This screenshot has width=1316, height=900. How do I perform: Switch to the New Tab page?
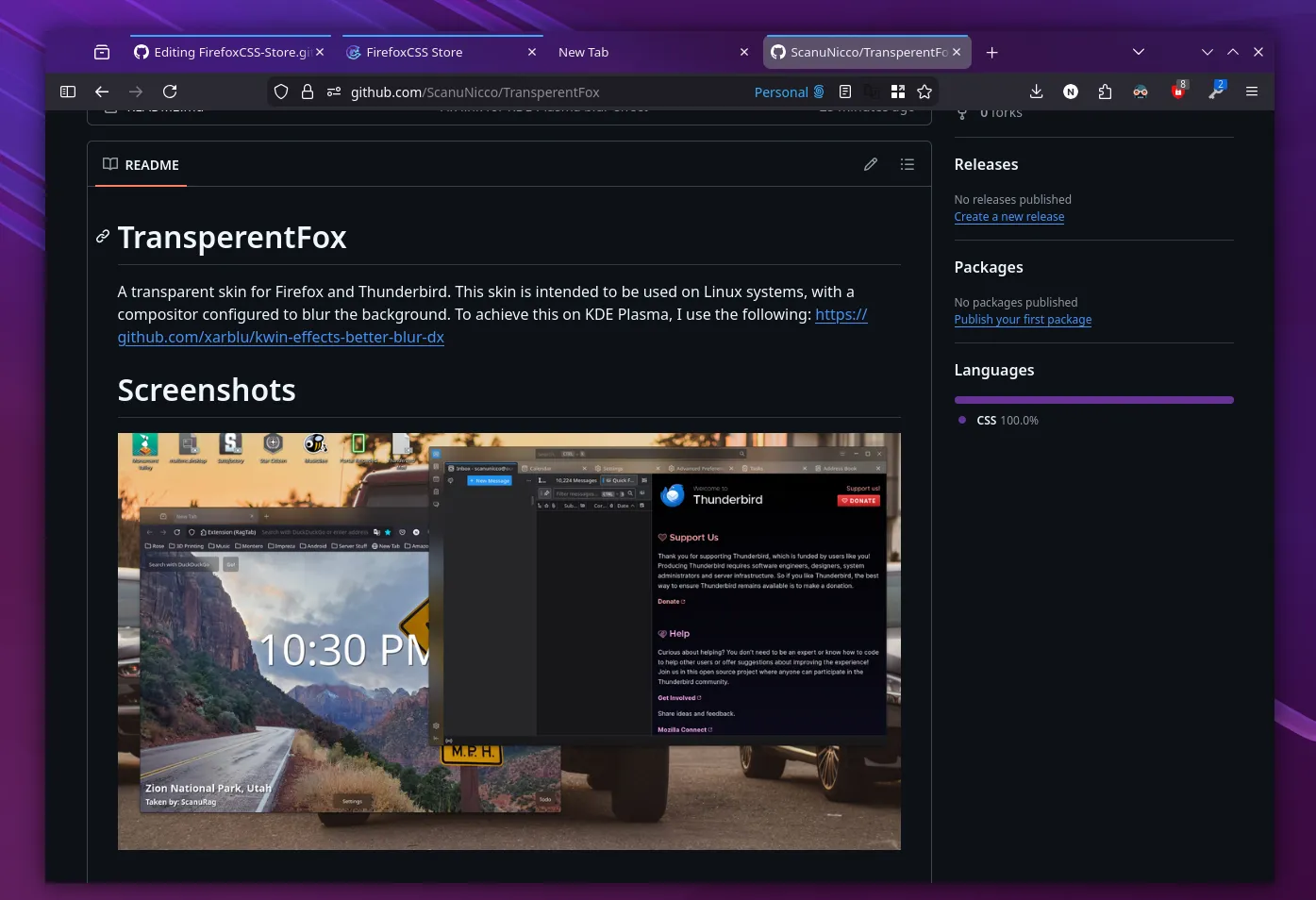(x=583, y=52)
